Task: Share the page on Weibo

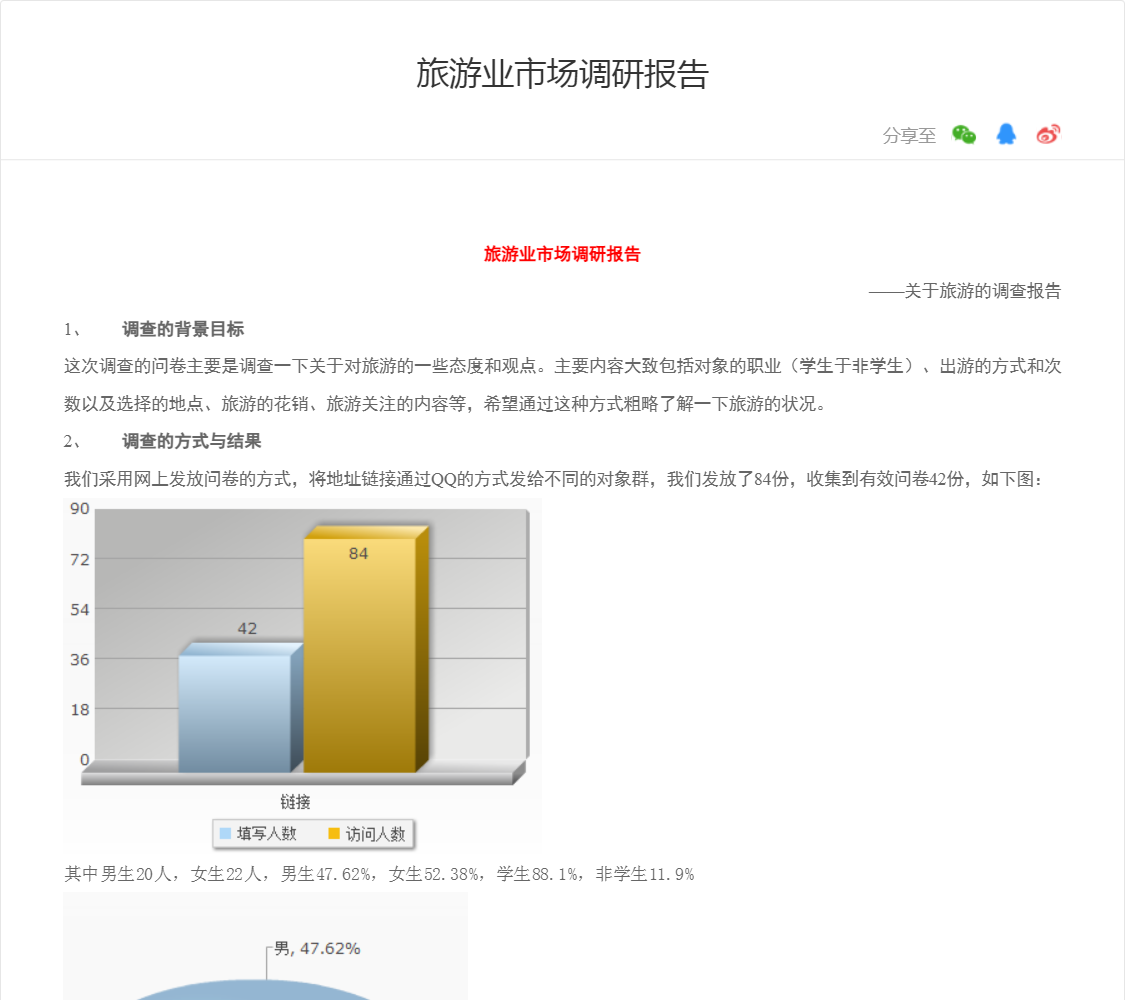Action: (1048, 135)
